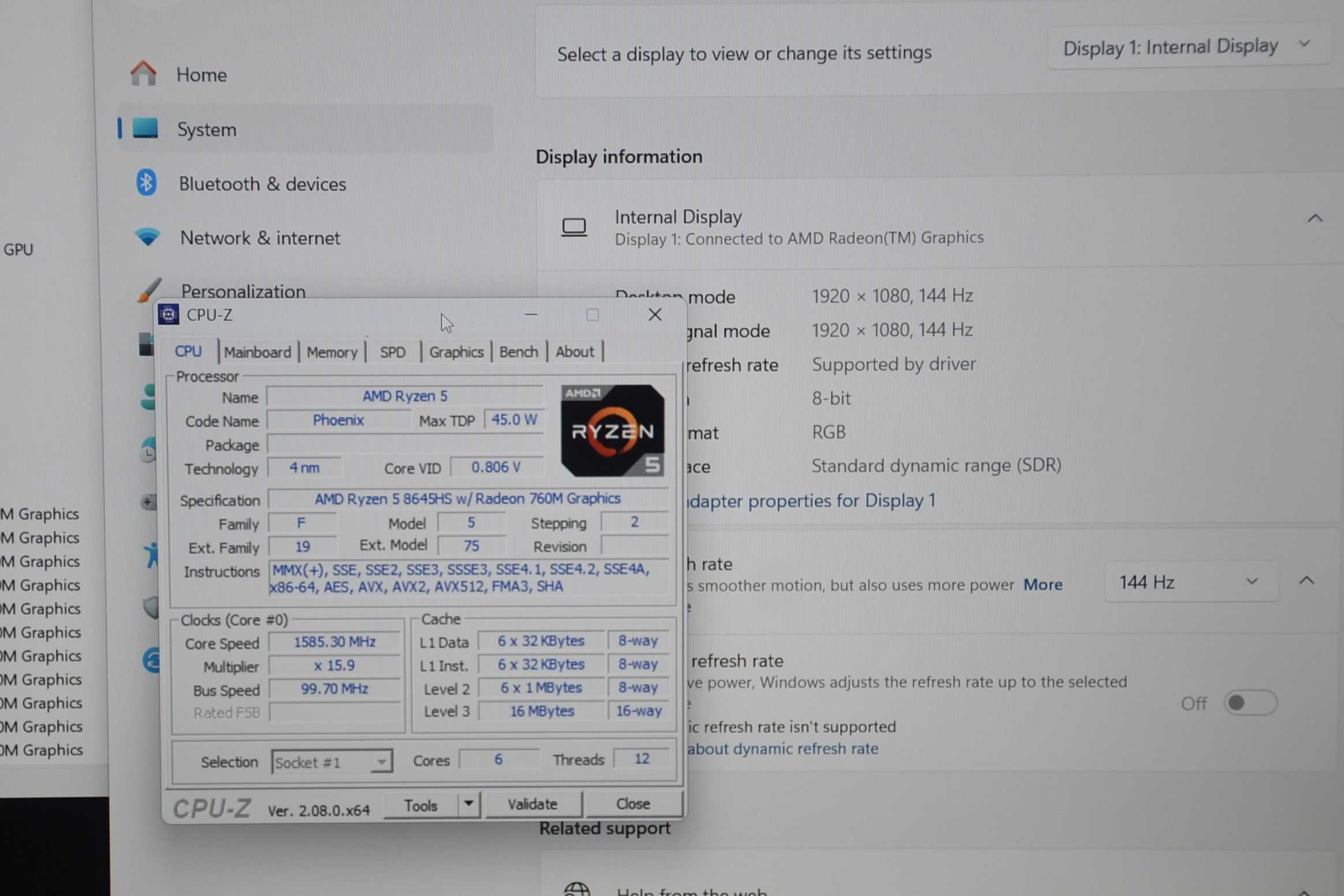Click the Home icon in Settings sidebar
The width and height of the screenshot is (1344, 896).
pos(143,74)
